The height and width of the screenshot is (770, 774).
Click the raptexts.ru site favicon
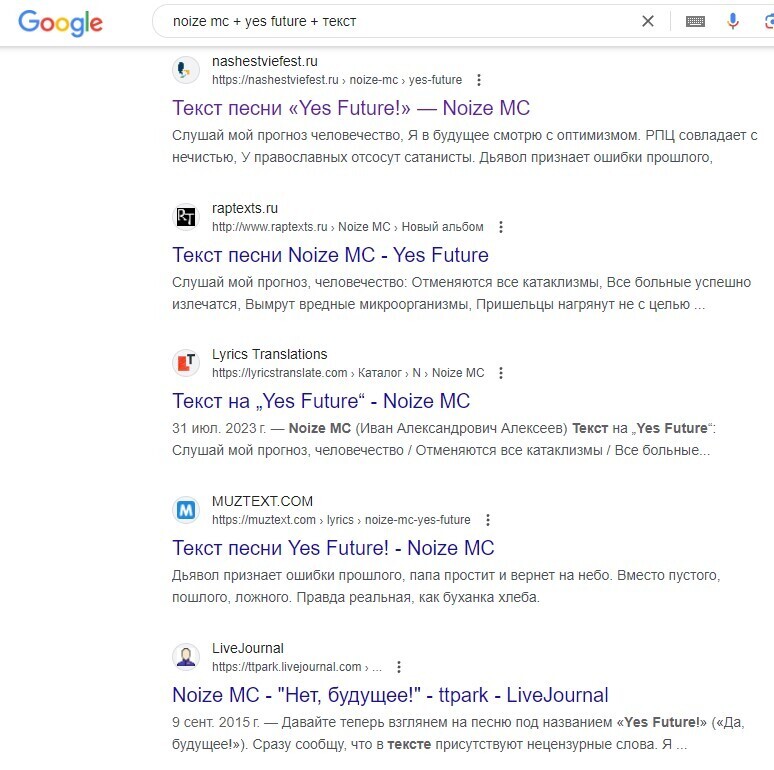pyautogui.click(x=185, y=217)
